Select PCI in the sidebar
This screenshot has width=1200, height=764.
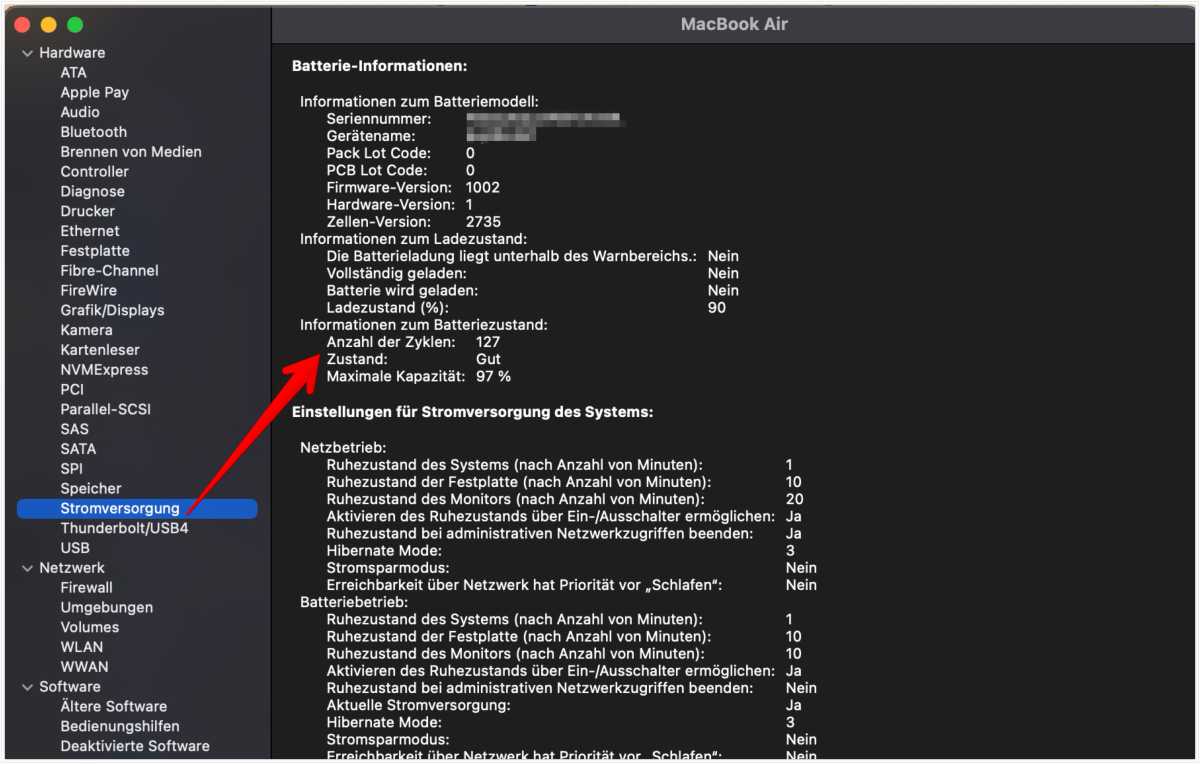tap(72, 389)
